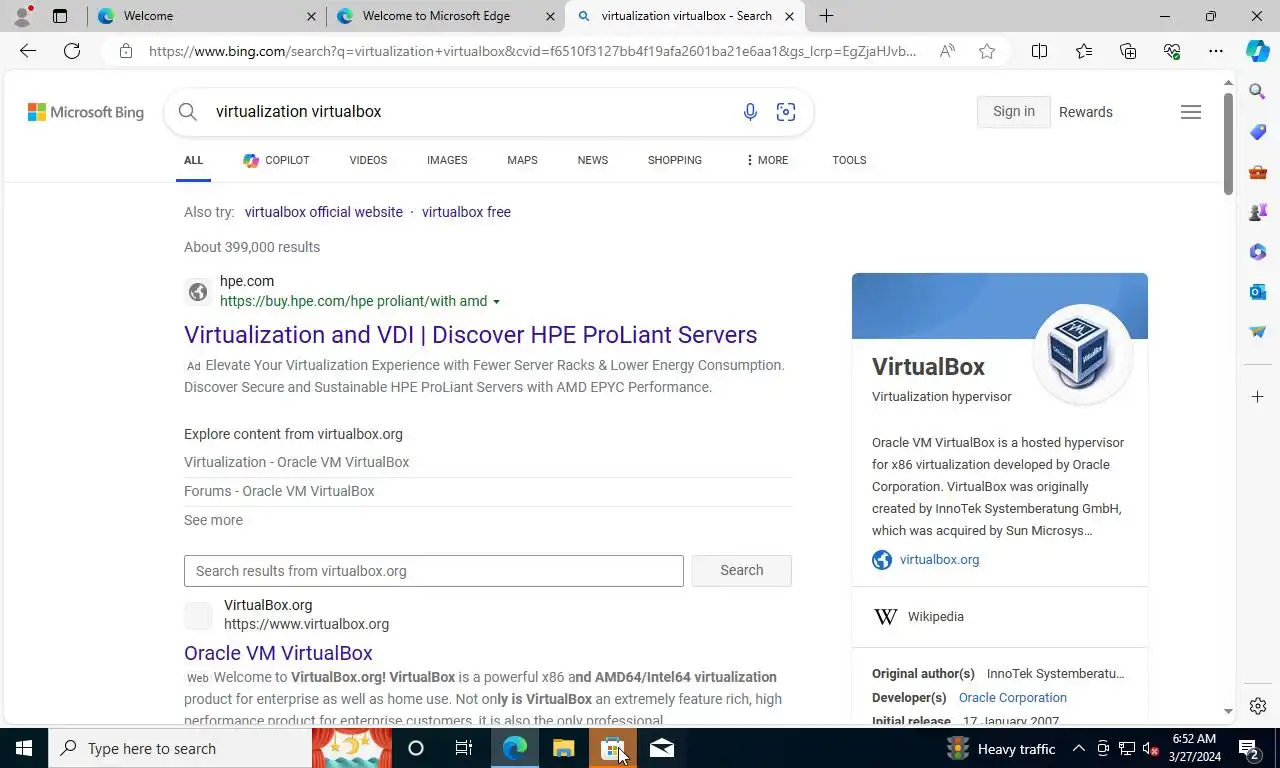Go back with the browser back arrow
The width and height of the screenshot is (1280, 768).
pyautogui.click(x=28, y=51)
